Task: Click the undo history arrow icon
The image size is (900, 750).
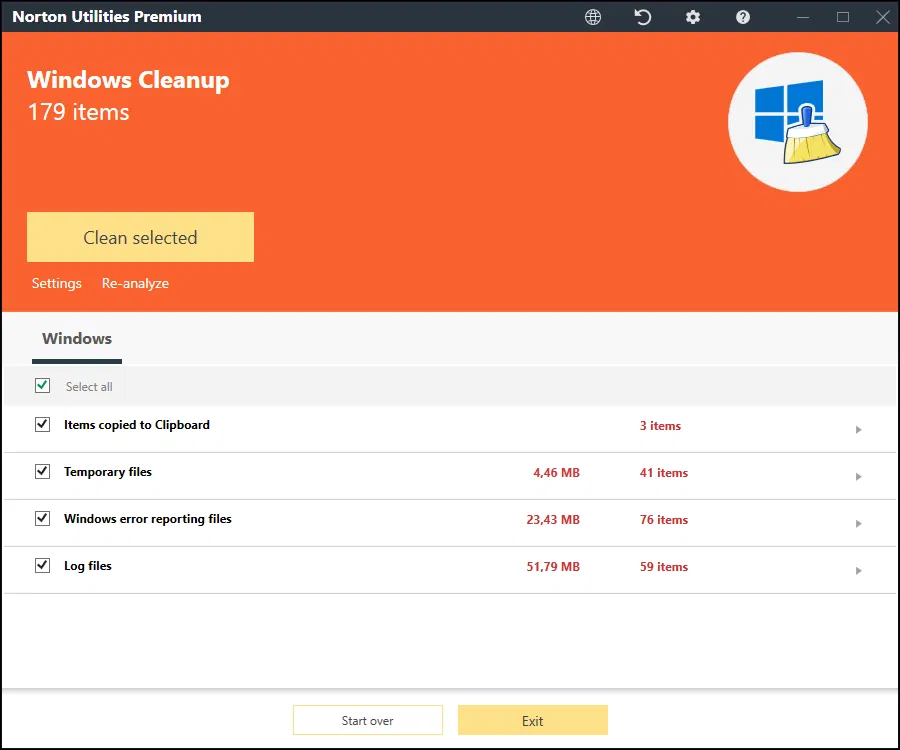Action: pos(643,17)
